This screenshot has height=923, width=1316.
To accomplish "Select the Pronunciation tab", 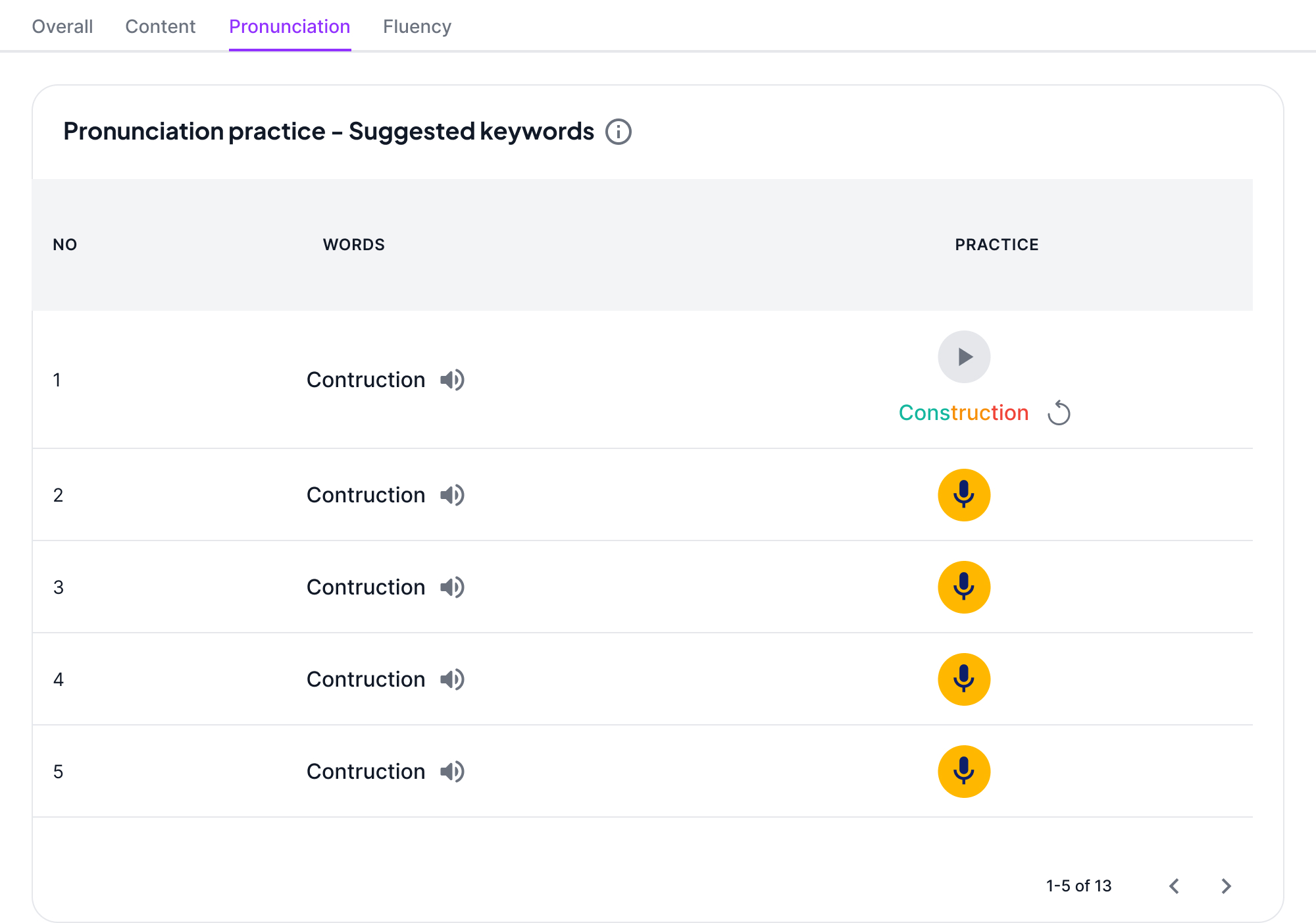I will tap(290, 26).
